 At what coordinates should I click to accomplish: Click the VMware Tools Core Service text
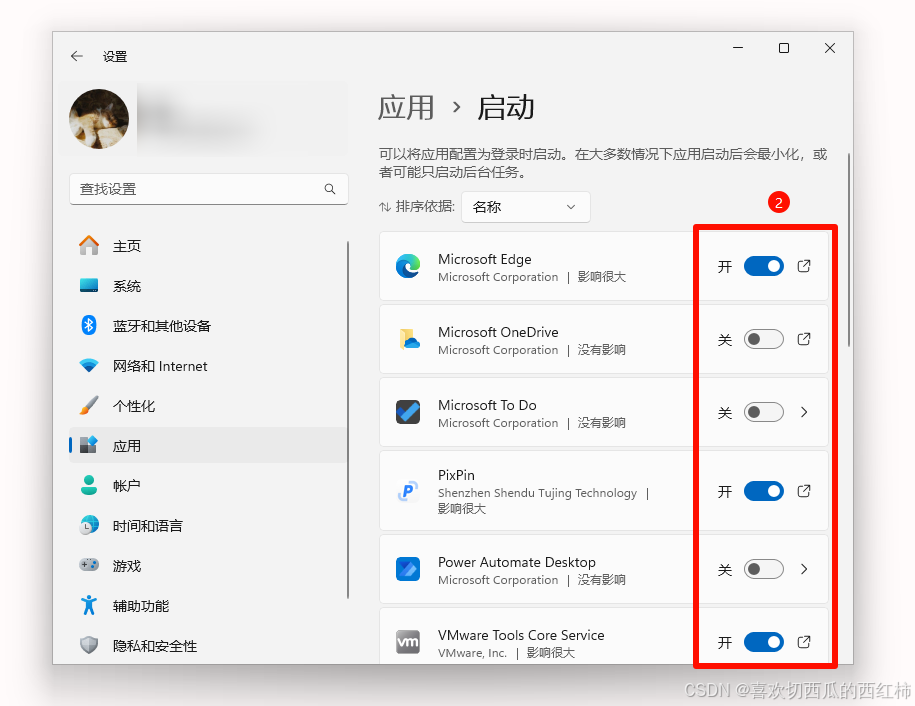[x=521, y=635]
